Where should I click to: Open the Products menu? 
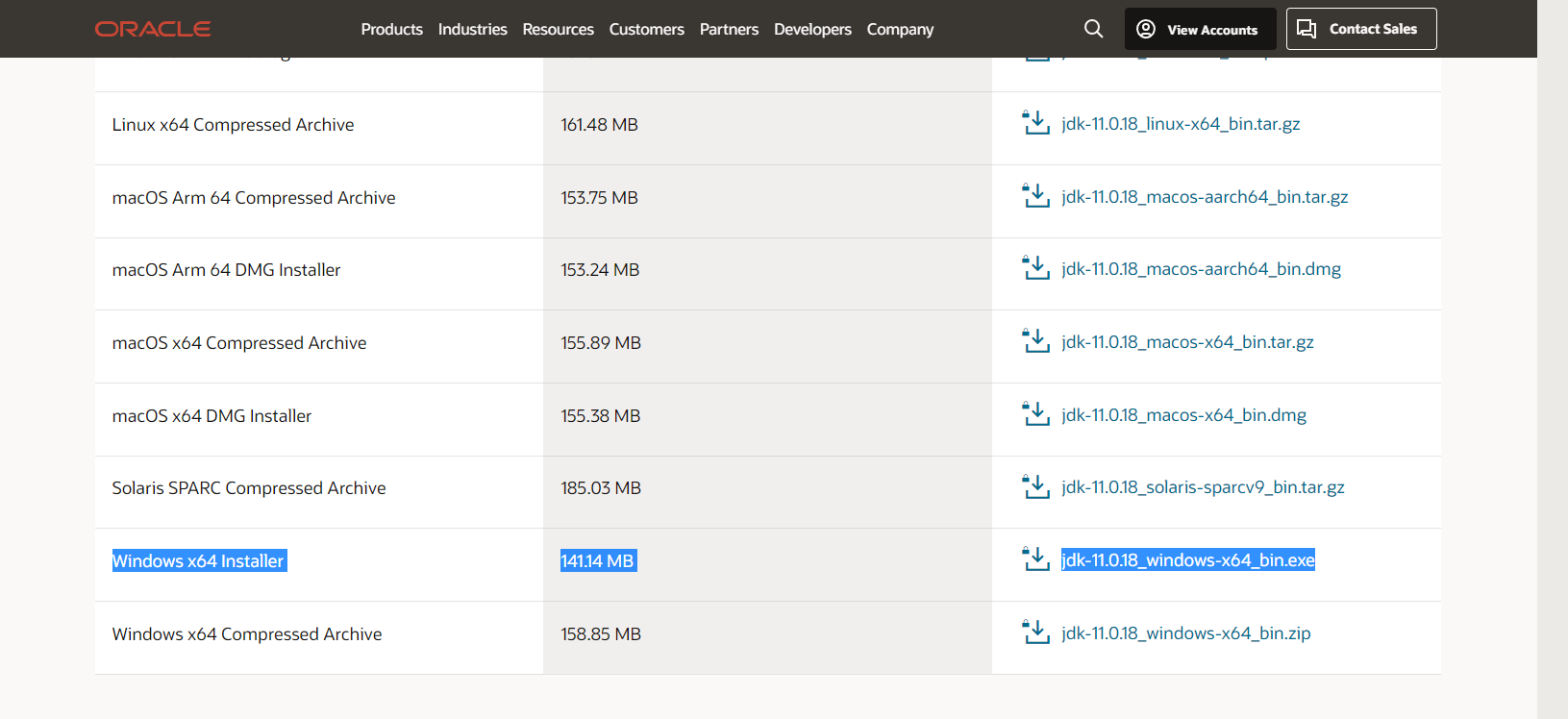click(391, 29)
